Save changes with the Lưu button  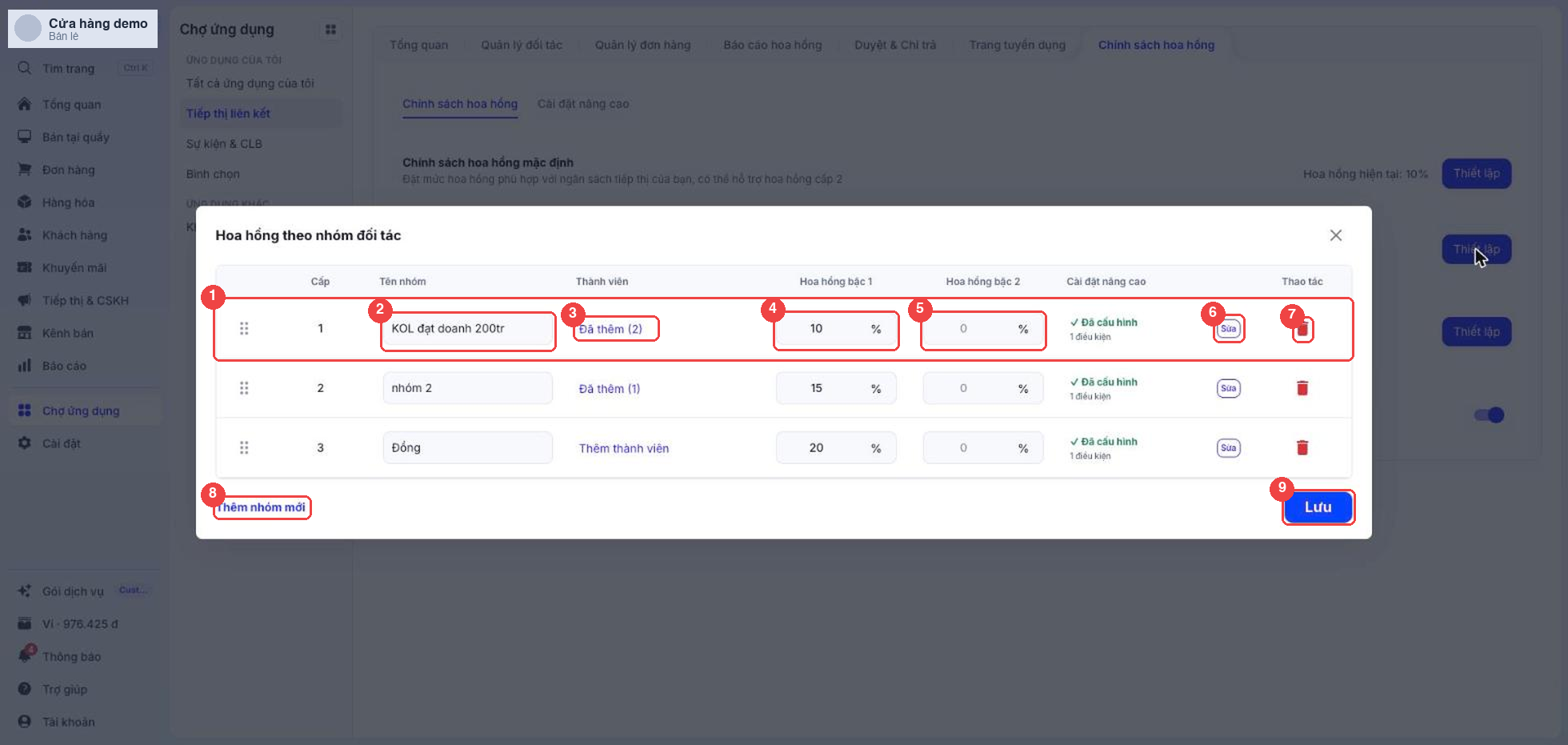coord(1318,507)
